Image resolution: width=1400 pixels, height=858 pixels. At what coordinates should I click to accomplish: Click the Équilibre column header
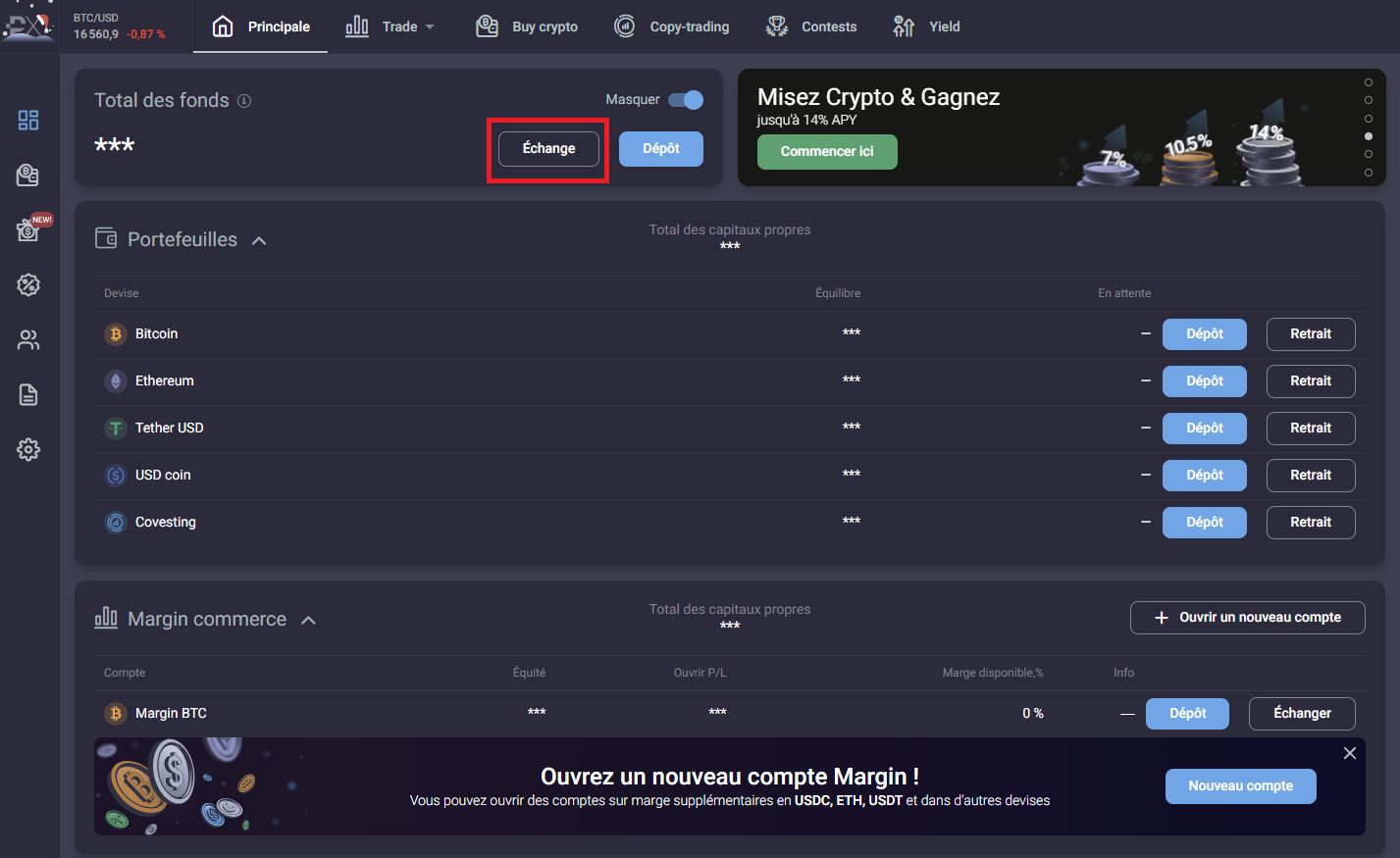[x=838, y=293]
